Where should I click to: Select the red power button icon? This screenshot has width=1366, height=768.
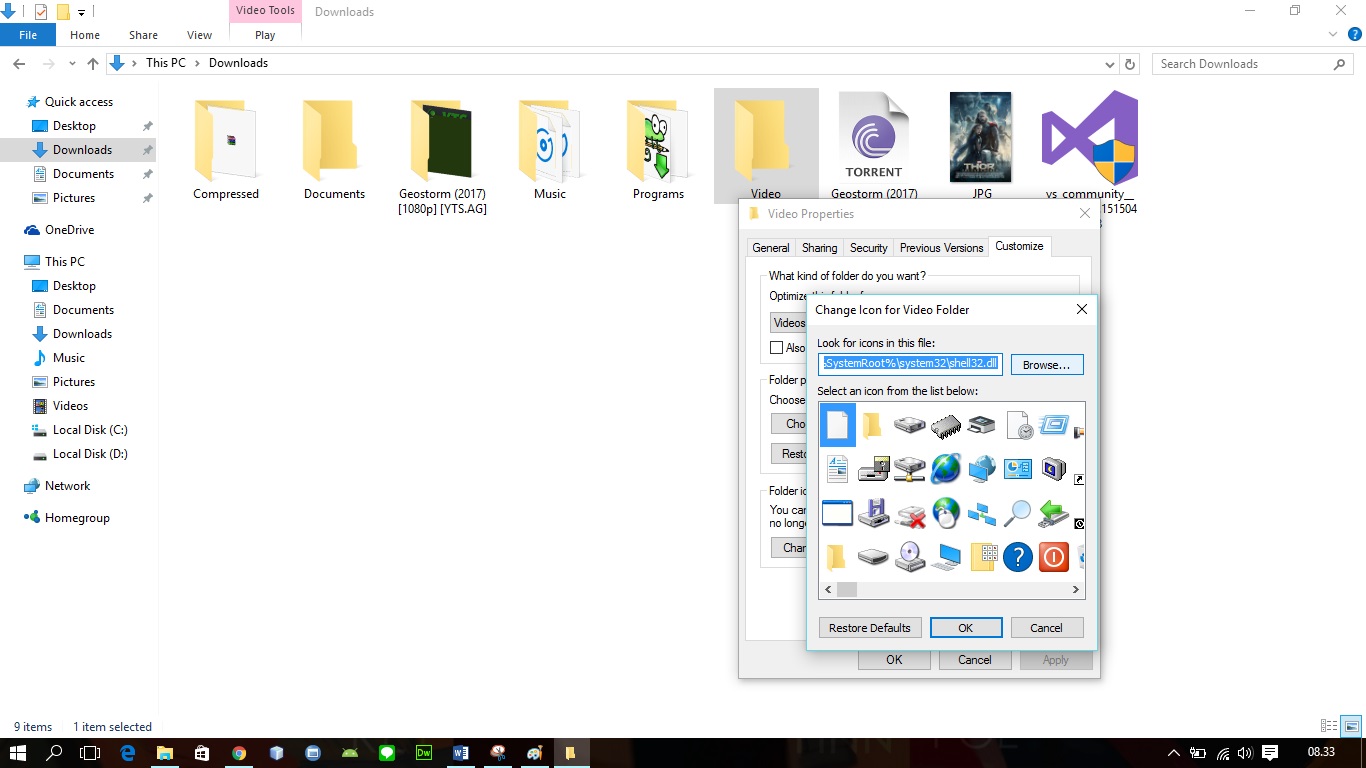tap(1054, 557)
